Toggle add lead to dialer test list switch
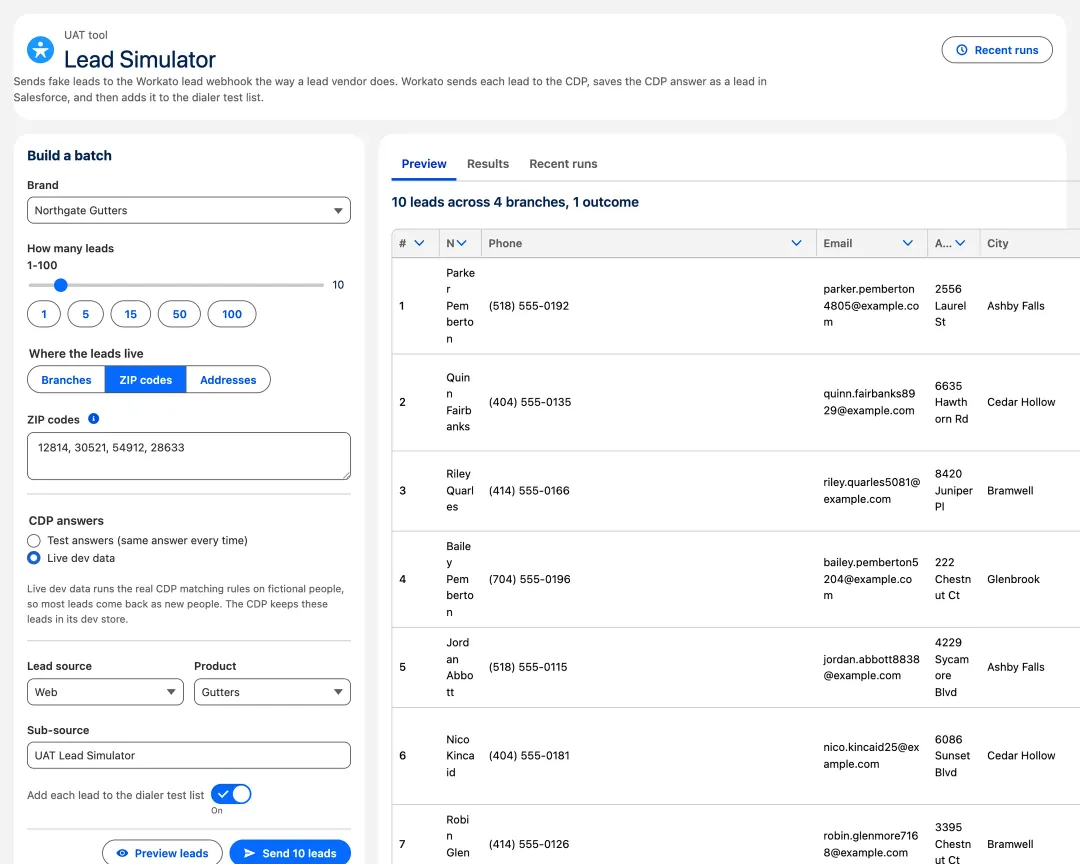1080x864 pixels. click(231, 794)
